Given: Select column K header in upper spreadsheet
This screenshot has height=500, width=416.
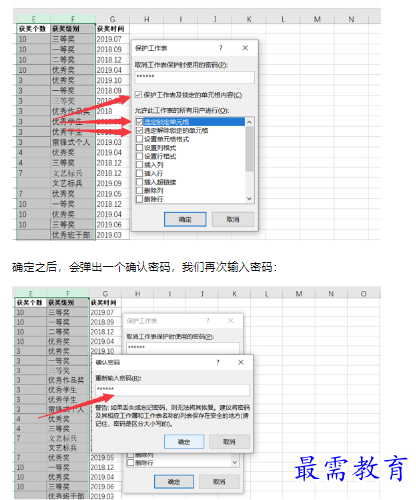Looking at the screenshot, I should click(x=249, y=19).
